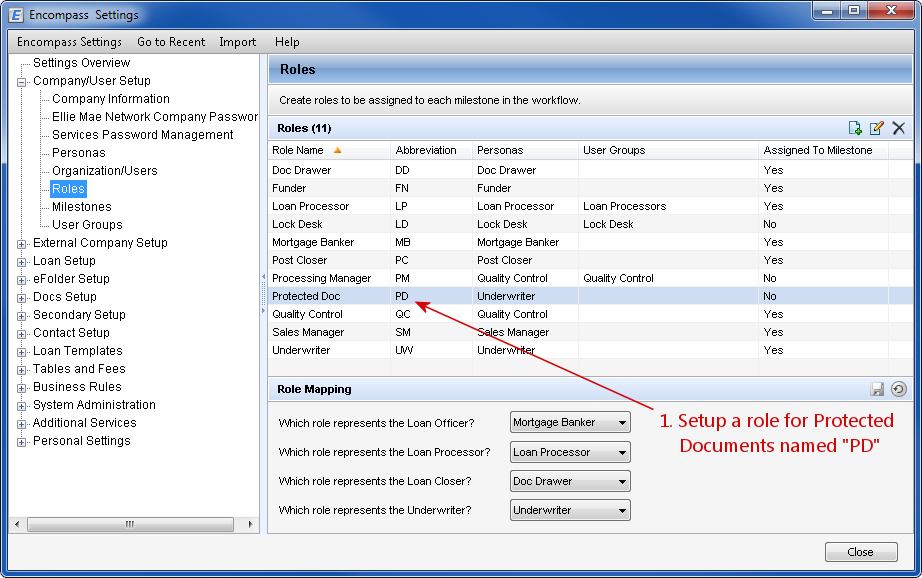Expand the Tables and Fees node
Screen dimensions: 922x578
[22, 370]
